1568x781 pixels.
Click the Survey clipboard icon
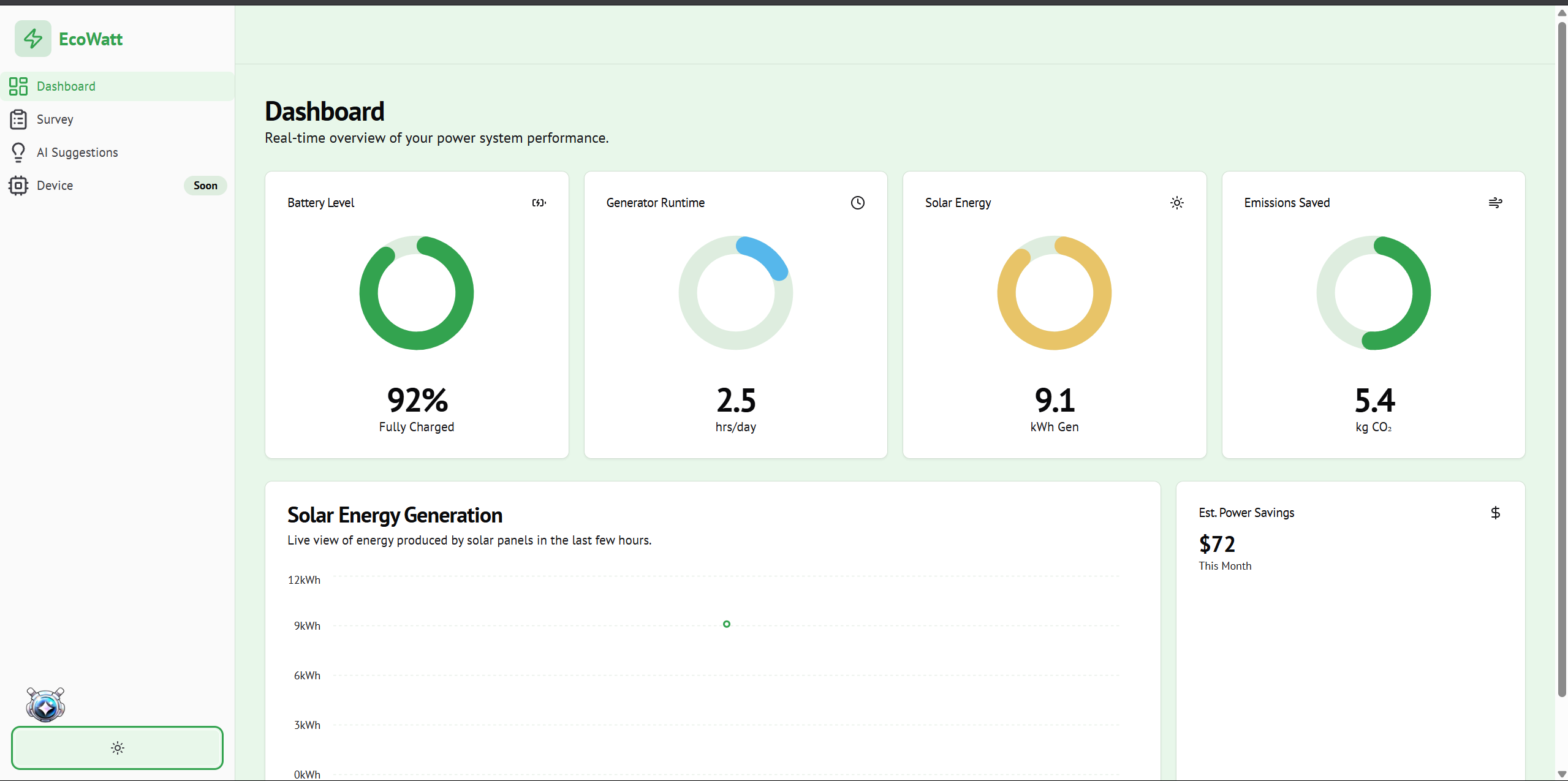click(x=18, y=119)
